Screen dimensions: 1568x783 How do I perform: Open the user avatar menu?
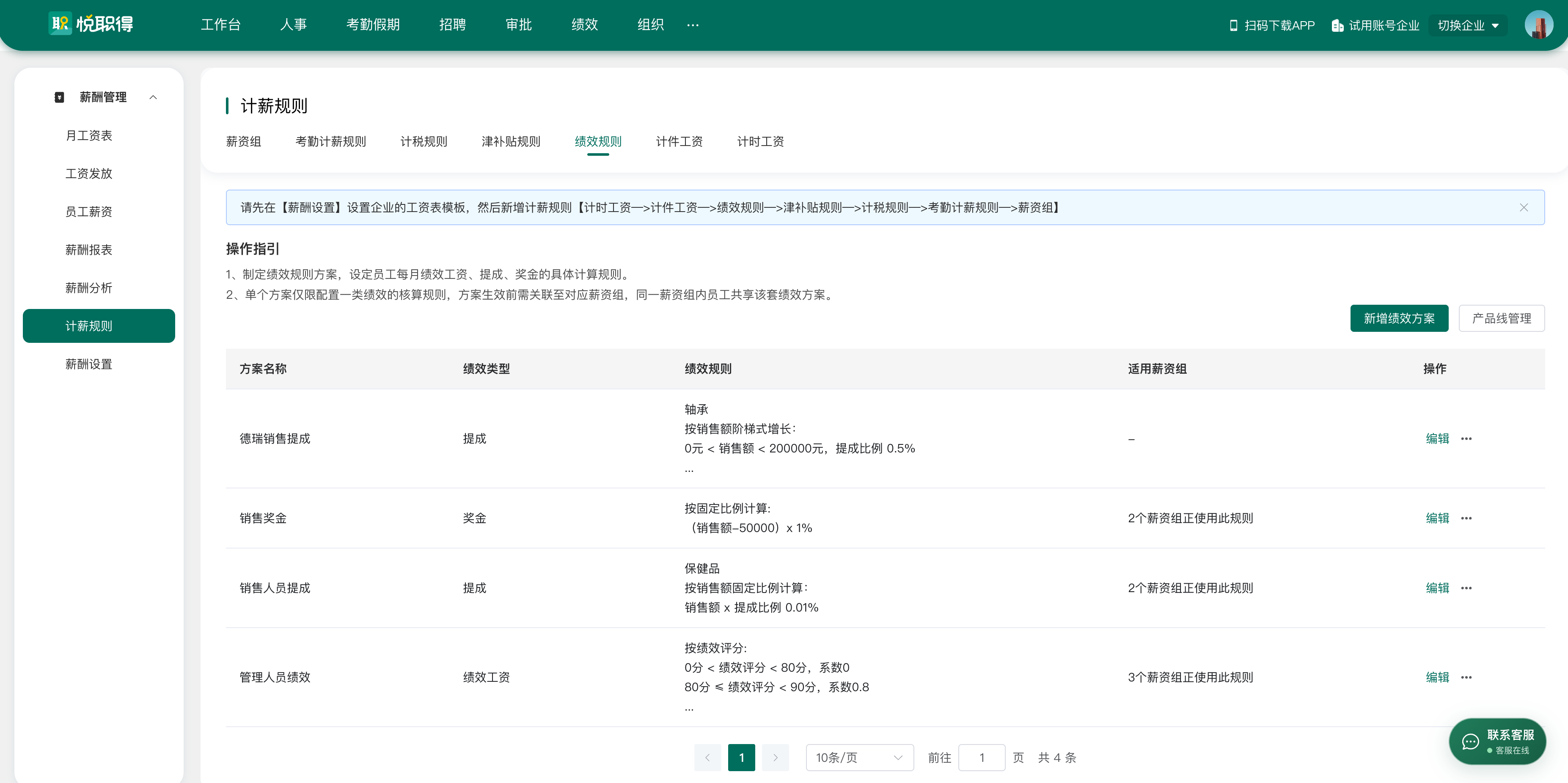click(1538, 25)
